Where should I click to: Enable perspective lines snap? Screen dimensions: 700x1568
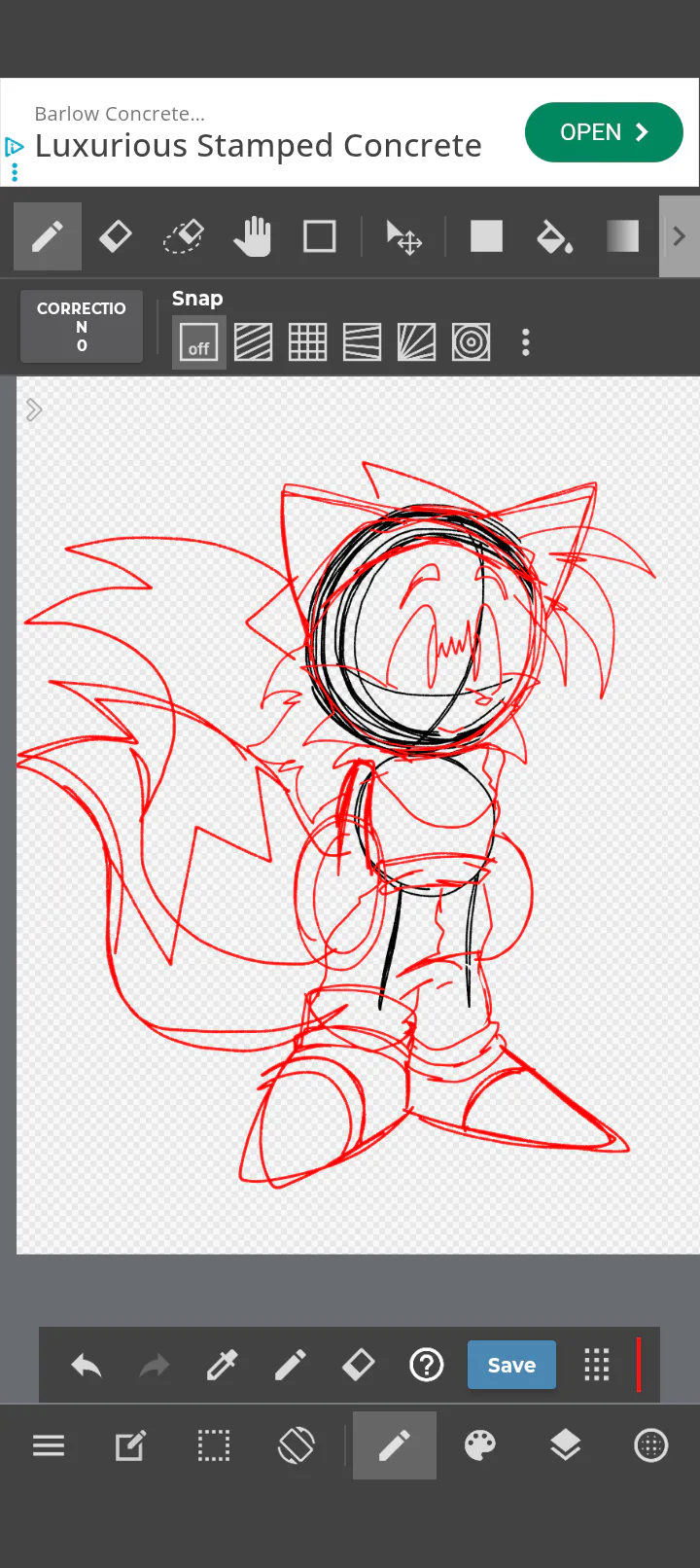click(363, 342)
